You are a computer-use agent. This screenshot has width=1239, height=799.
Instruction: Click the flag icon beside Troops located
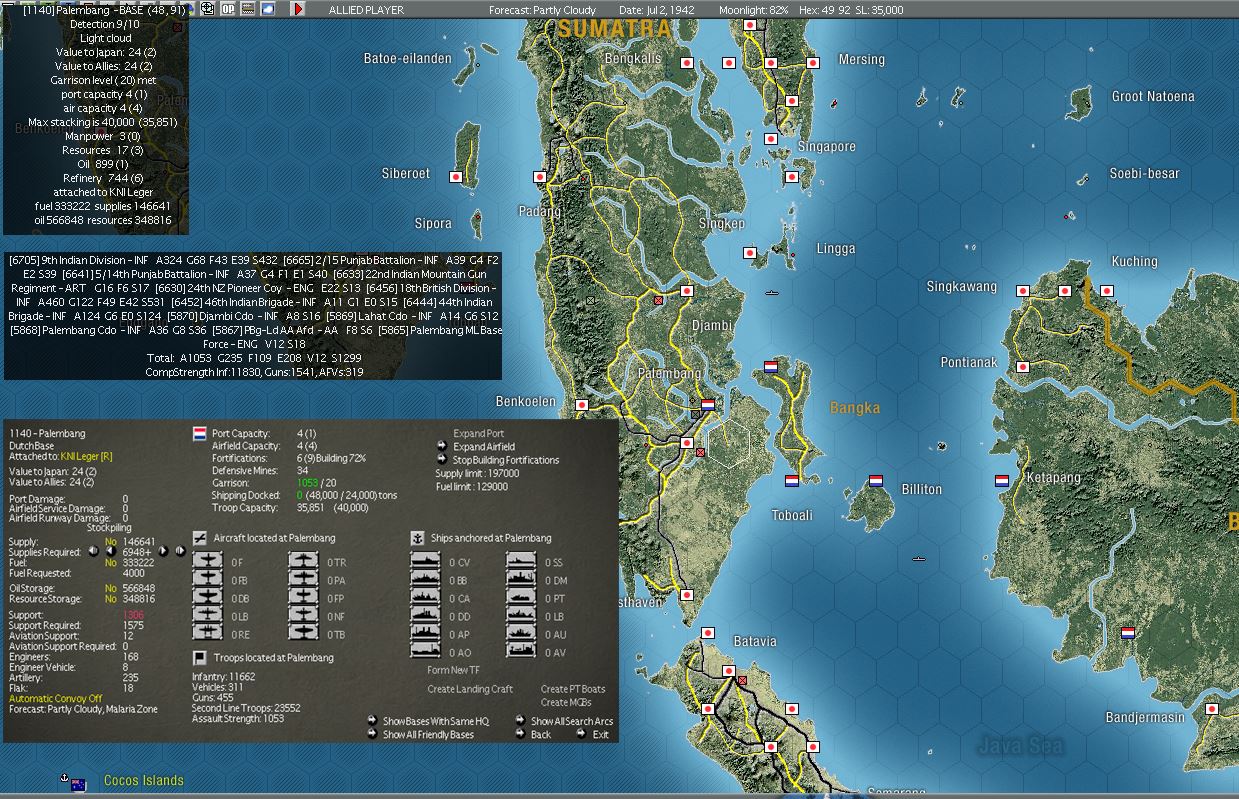tap(199, 658)
